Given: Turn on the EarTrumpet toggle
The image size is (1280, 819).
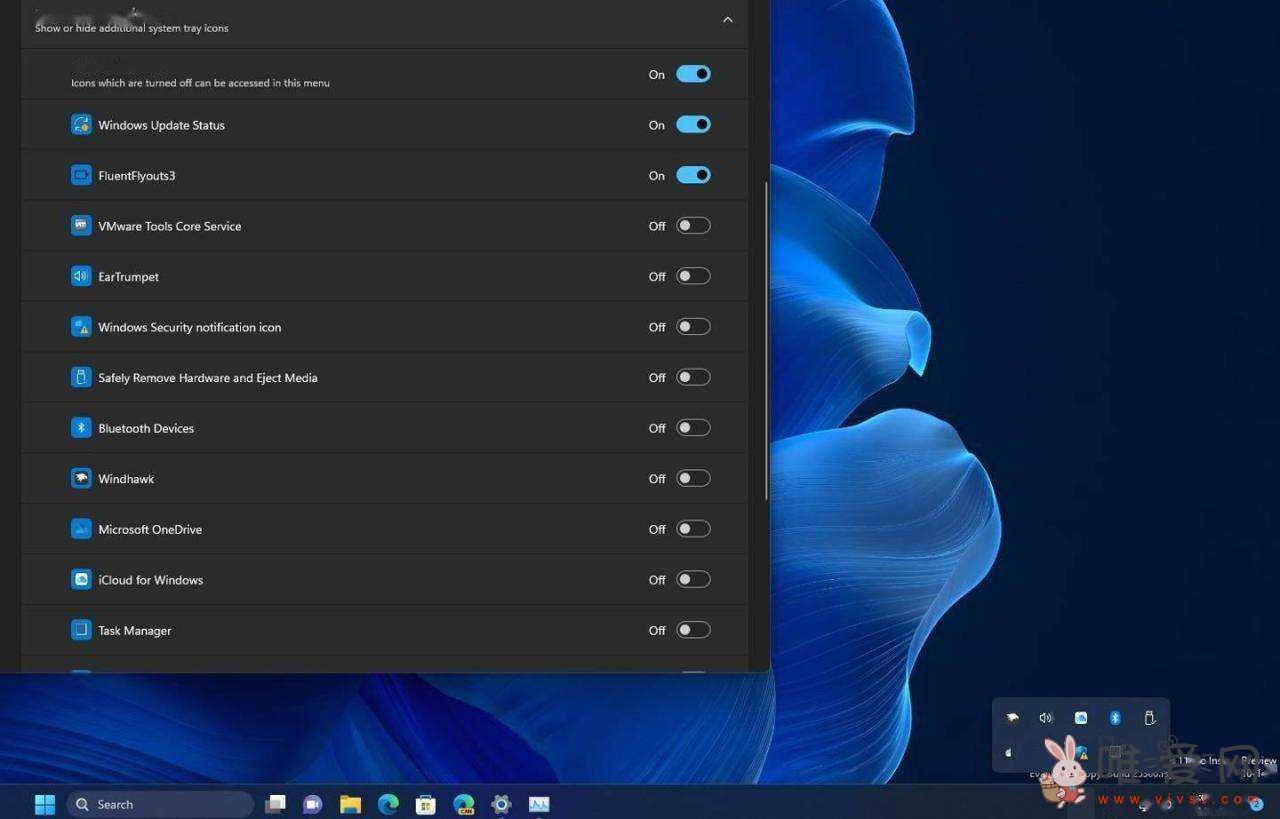Looking at the screenshot, I should [693, 276].
